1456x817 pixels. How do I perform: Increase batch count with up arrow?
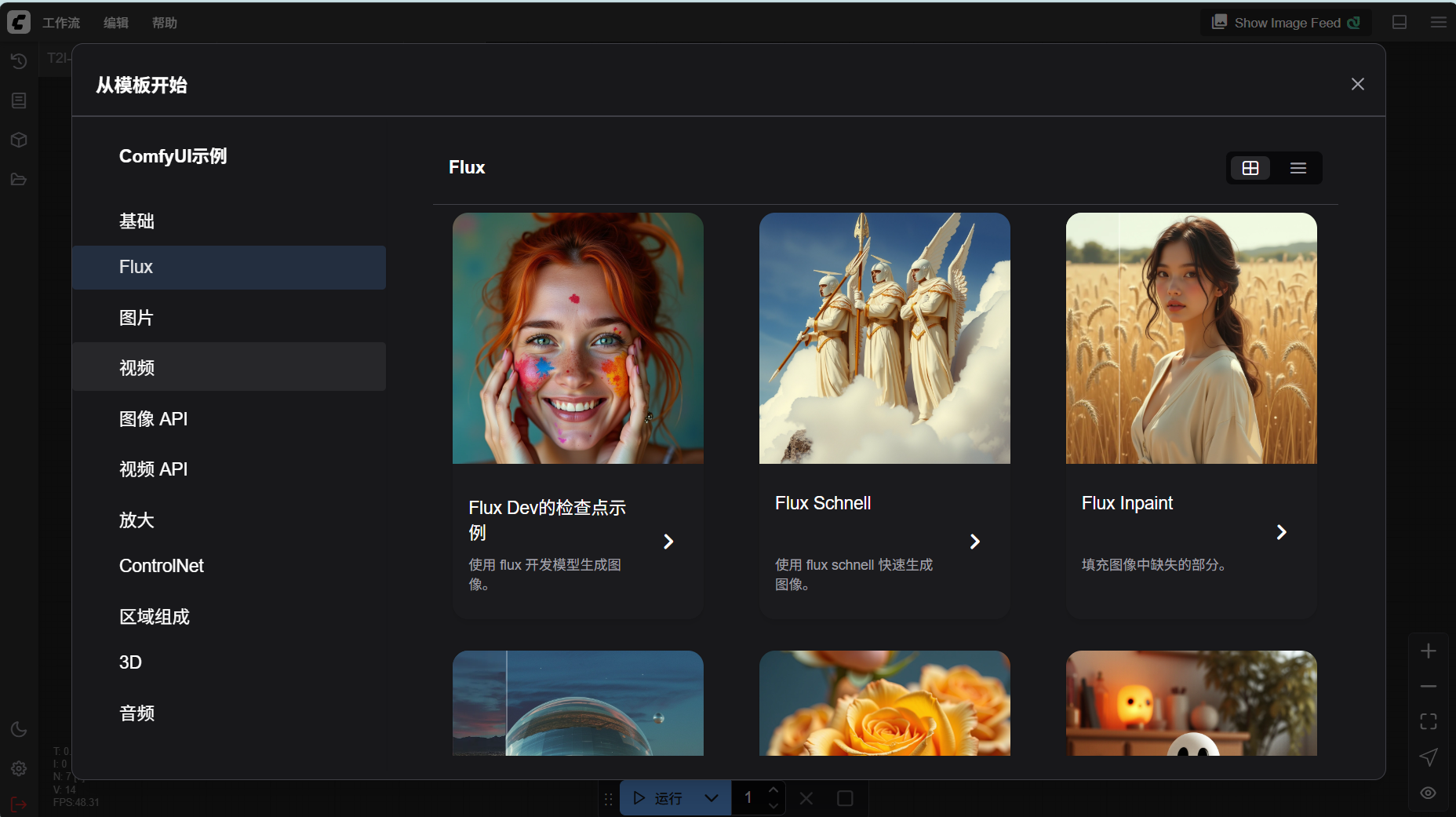773,790
